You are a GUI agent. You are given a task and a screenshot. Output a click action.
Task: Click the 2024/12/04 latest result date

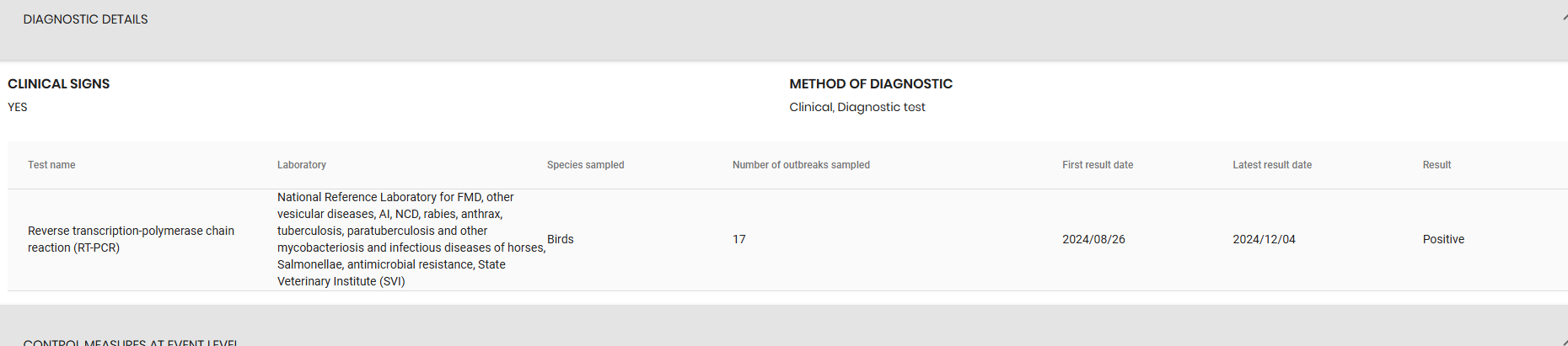1263,239
